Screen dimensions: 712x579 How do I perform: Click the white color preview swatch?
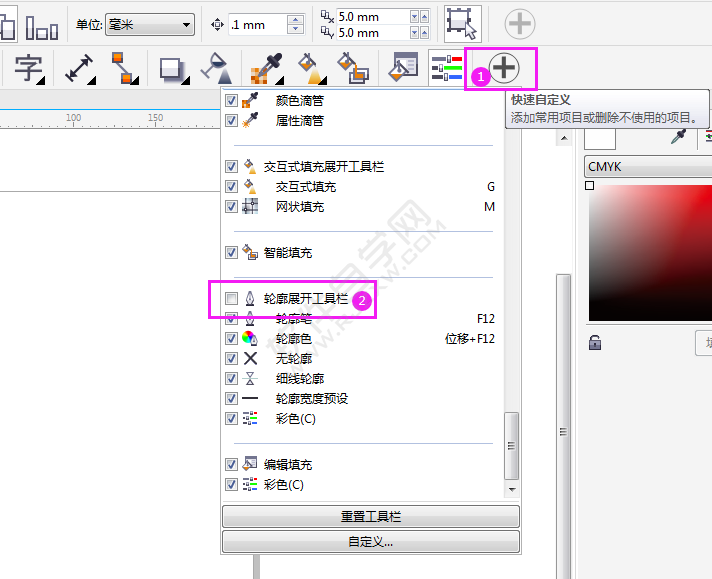pyautogui.click(x=600, y=138)
